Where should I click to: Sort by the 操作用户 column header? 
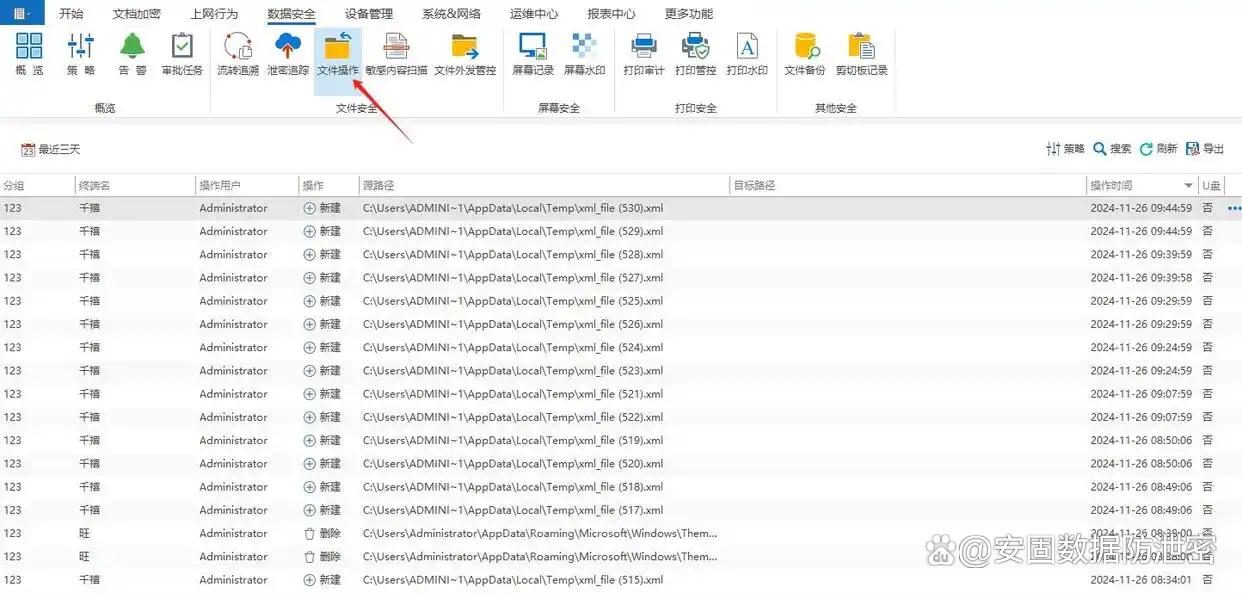(x=247, y=186)
